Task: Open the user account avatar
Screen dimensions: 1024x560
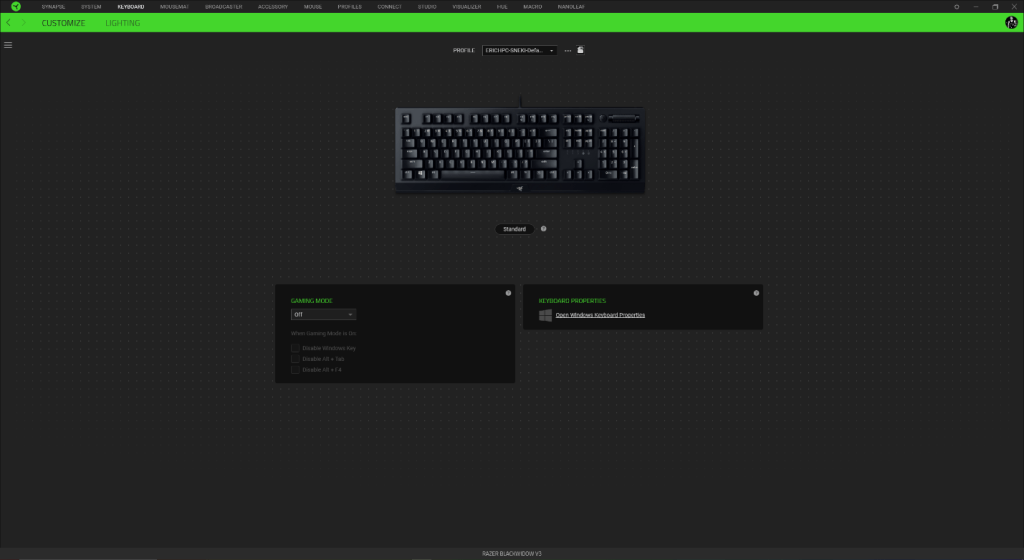Action: 1011,23
